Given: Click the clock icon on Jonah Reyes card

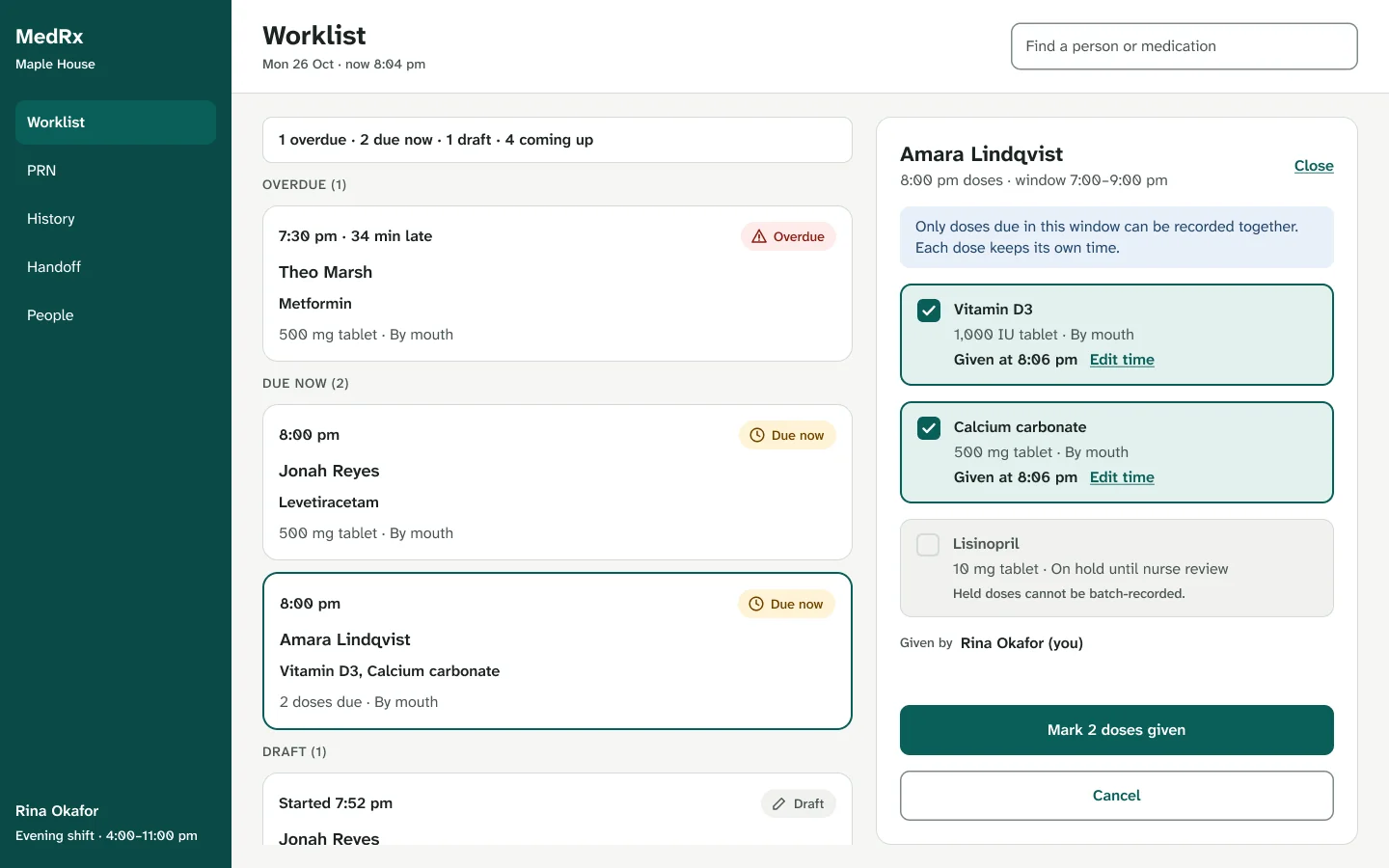Looking at the screenshot, I should coord(757,435).
